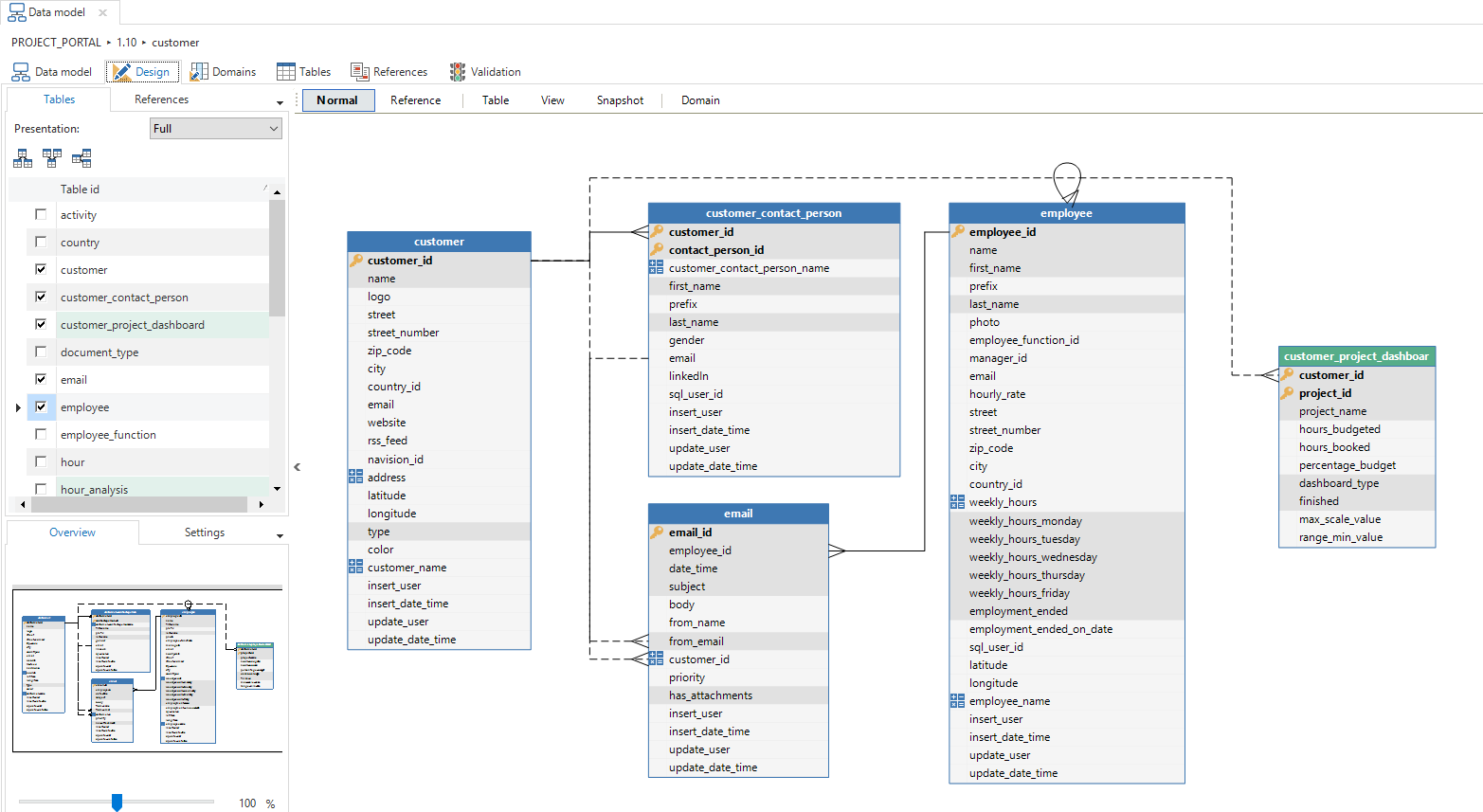Image resolution: width=1483 pixels, height=812 pixels.
Task: Click the Data model icon in toolbar
Action: (x=21, y=72)
